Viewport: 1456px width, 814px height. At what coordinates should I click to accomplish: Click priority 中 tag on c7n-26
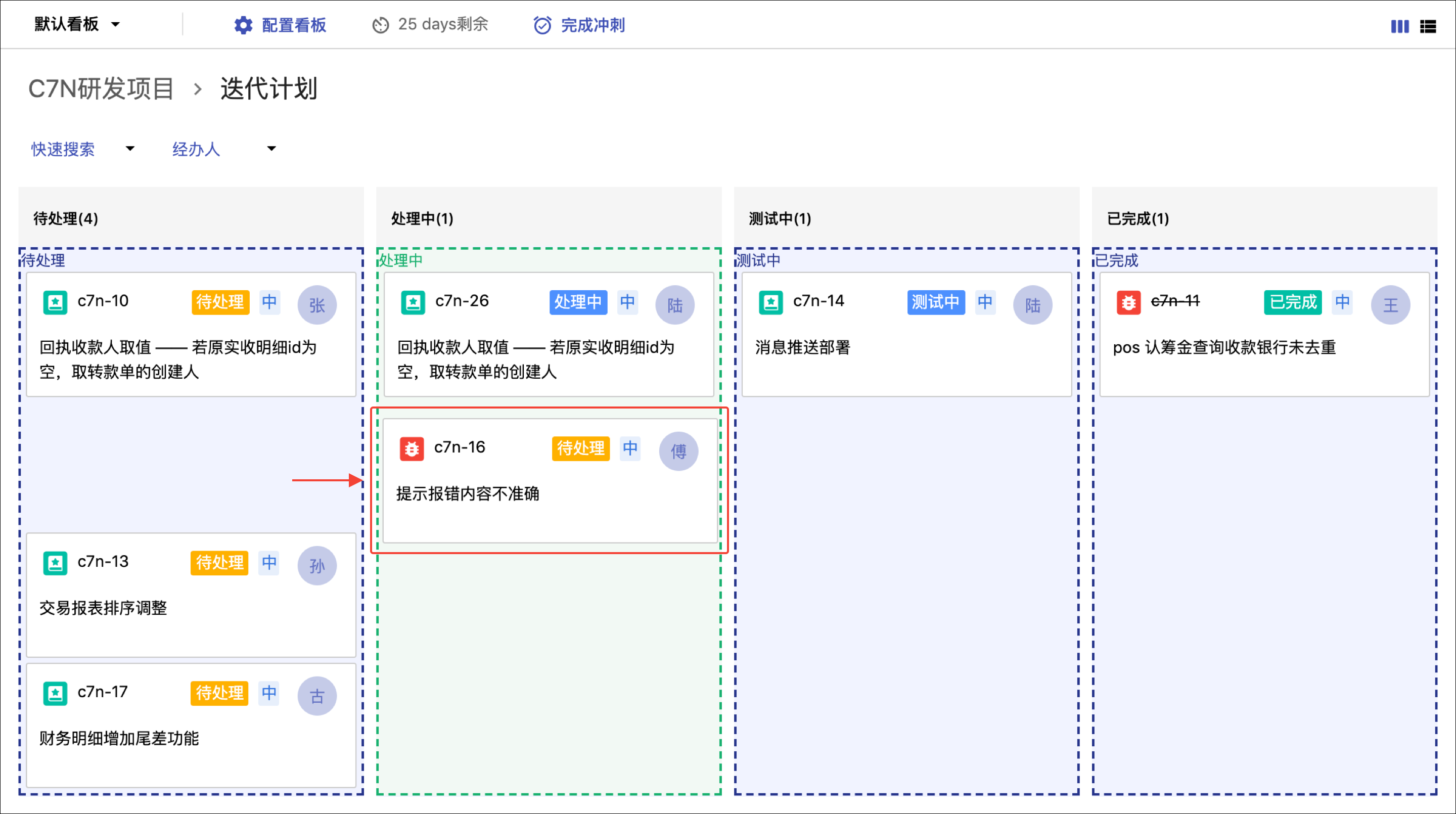click(x=627, y=302)
